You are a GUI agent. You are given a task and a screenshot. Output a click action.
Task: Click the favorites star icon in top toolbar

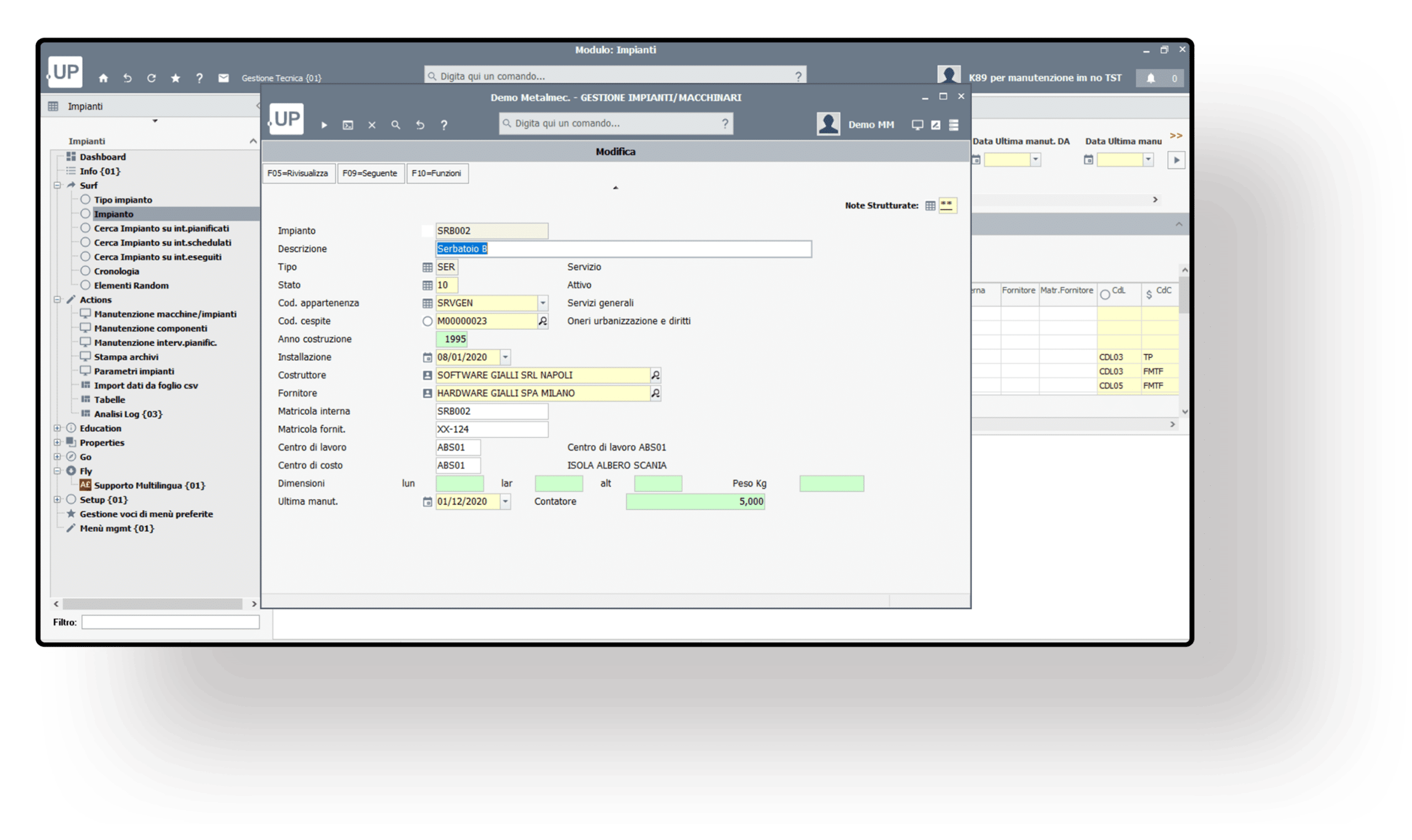click(175, 78)
